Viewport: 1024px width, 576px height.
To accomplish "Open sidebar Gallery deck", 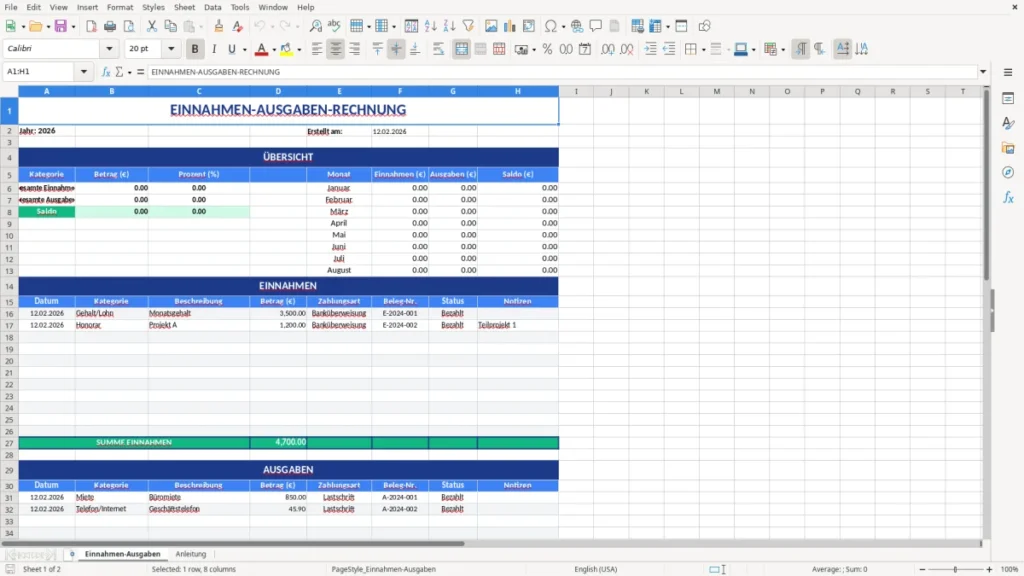I will (1008, 148).
